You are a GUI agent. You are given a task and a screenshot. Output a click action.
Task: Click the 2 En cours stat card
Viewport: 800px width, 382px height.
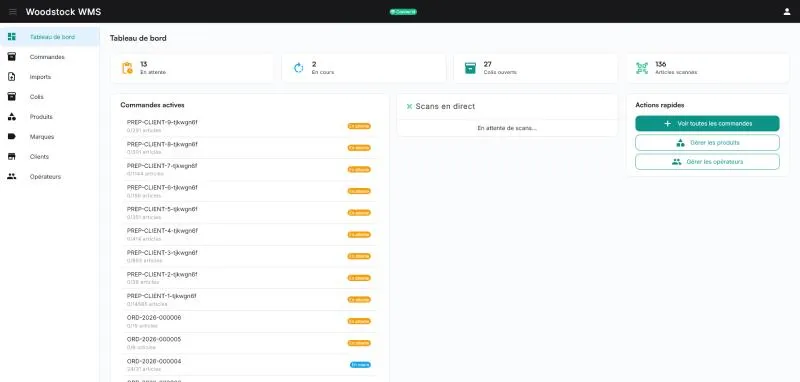pos(364,68)
